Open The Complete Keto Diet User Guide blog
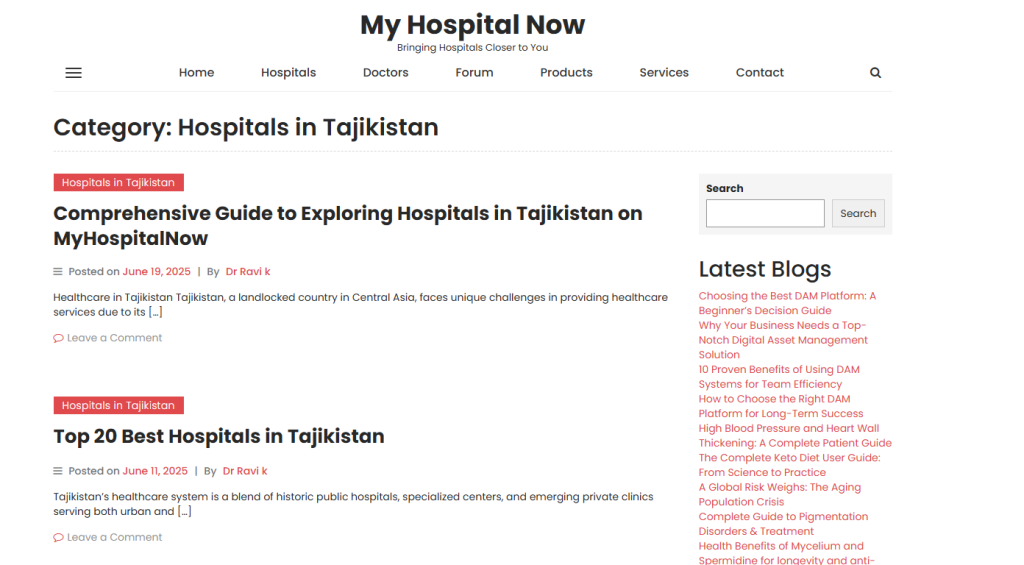This screenshot has width=1024, height=565. (790, 465)
